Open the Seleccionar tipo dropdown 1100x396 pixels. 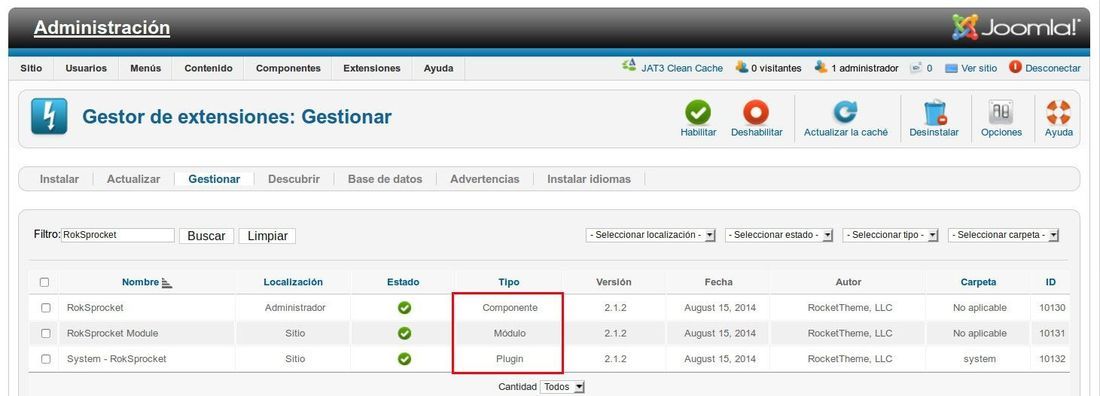point(891,235)
